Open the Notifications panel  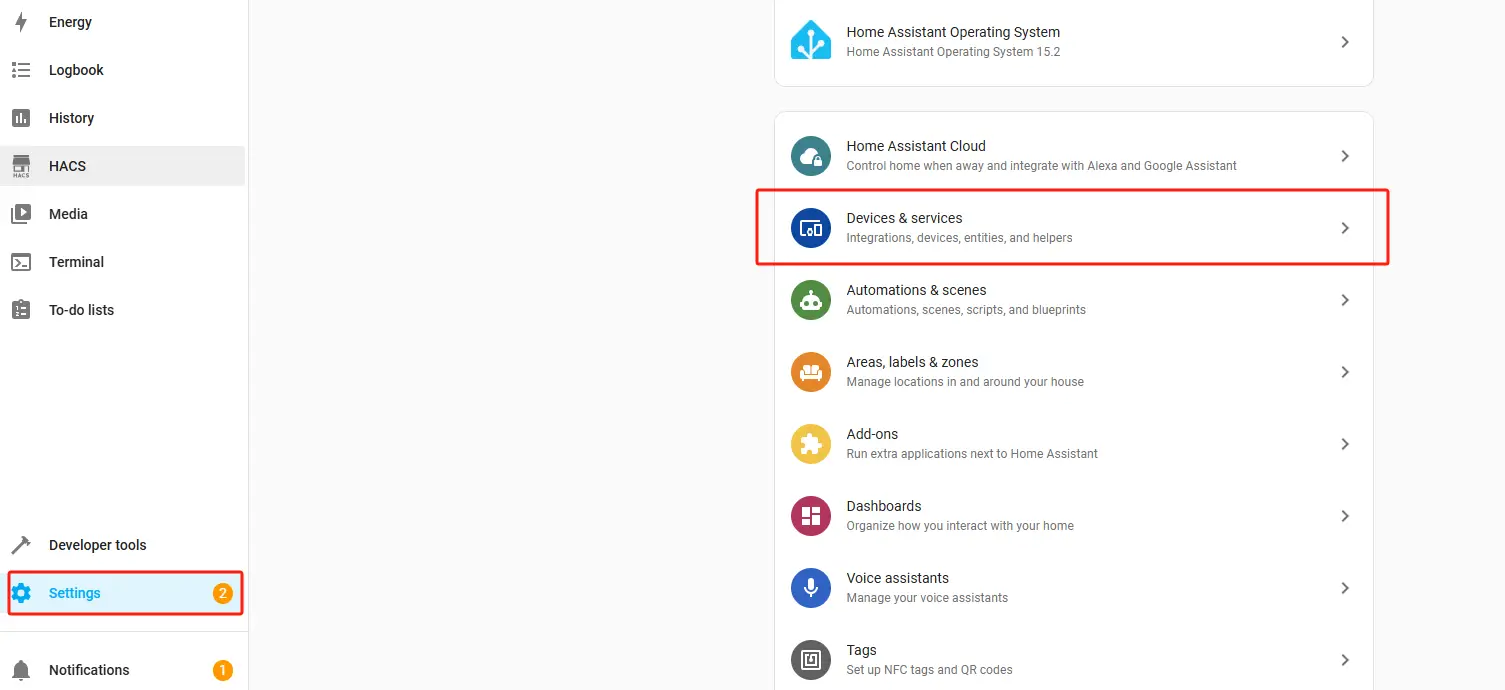pyautogui.click(x=89, y=670)
